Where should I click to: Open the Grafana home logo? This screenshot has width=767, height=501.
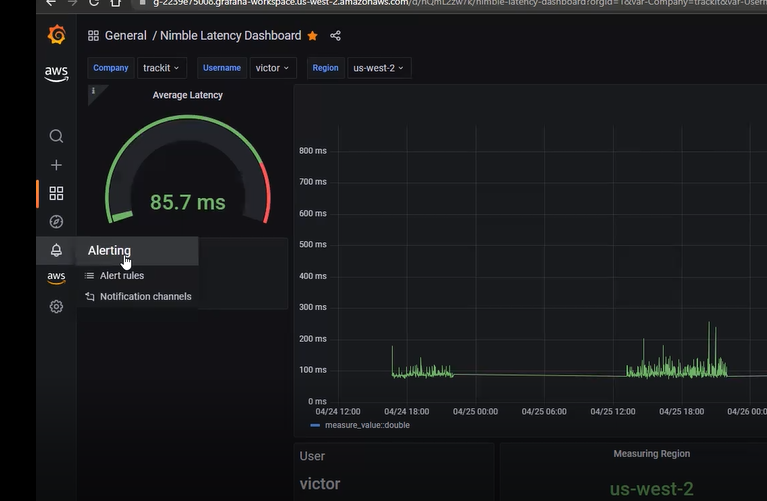[x=57, y=35]
